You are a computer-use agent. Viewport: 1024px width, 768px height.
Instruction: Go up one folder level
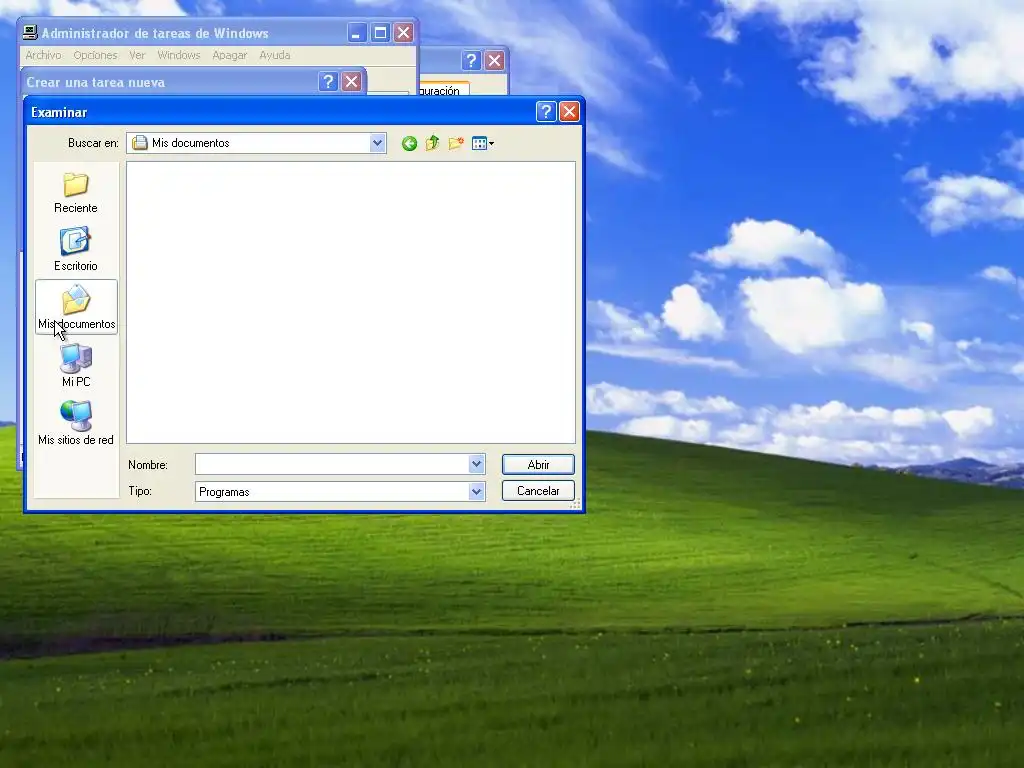(x=432, y=143)
